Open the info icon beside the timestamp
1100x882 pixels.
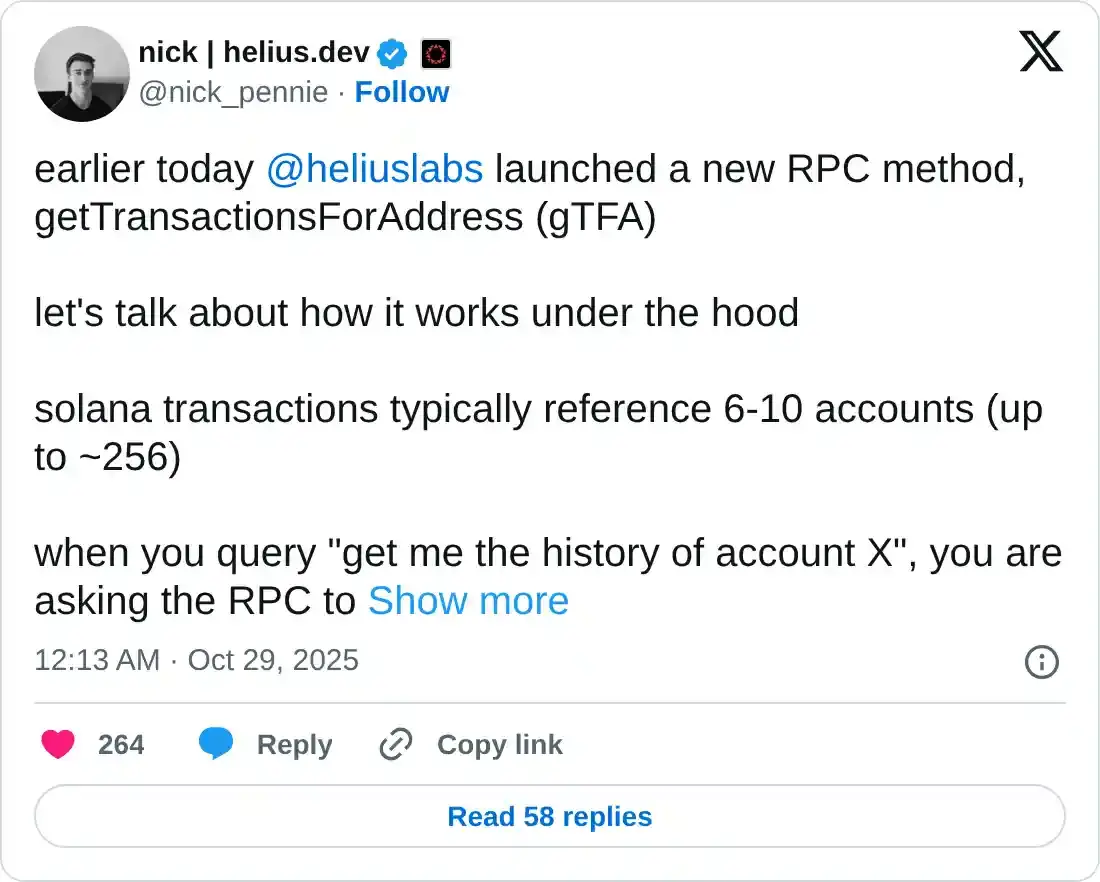[x=1041, y=662]
